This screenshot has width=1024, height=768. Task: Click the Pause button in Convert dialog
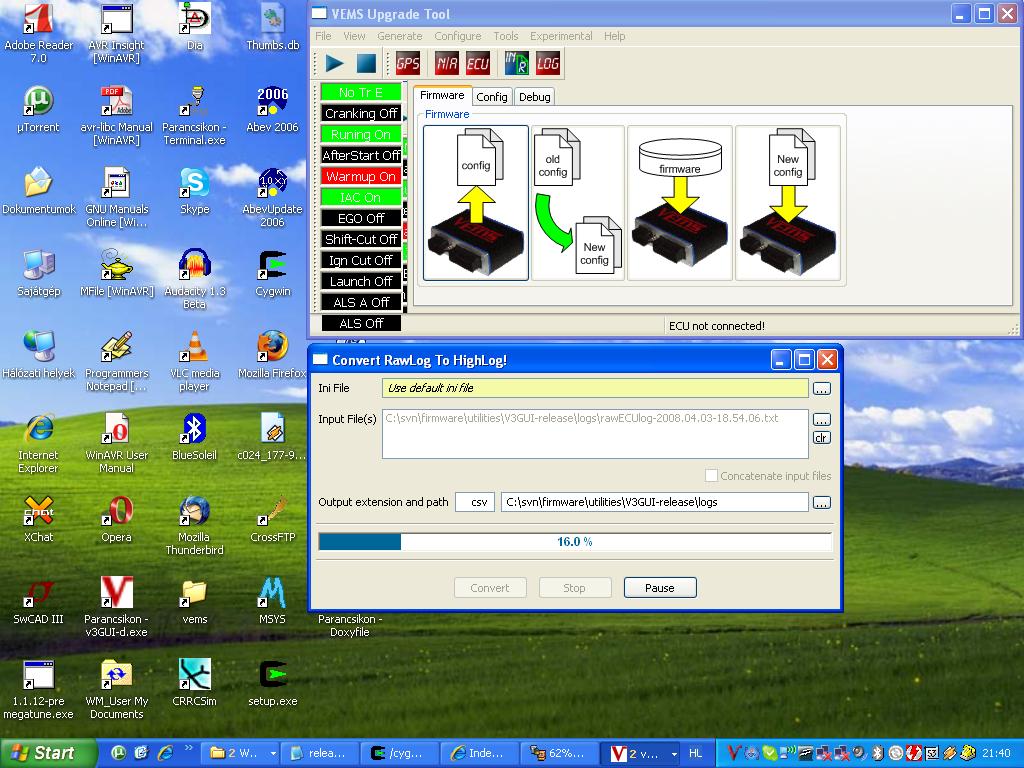(660, 588)
